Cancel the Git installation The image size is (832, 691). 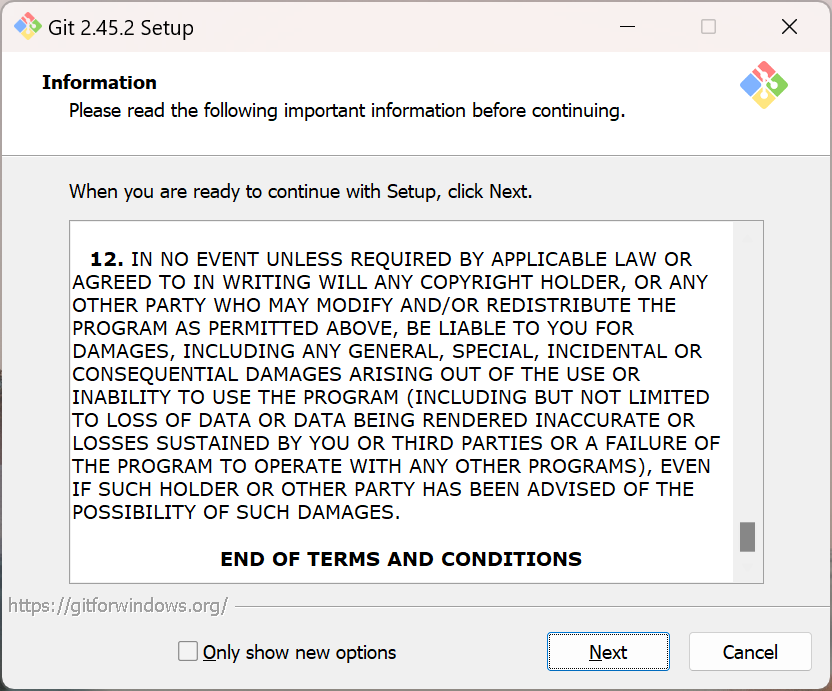750,652
